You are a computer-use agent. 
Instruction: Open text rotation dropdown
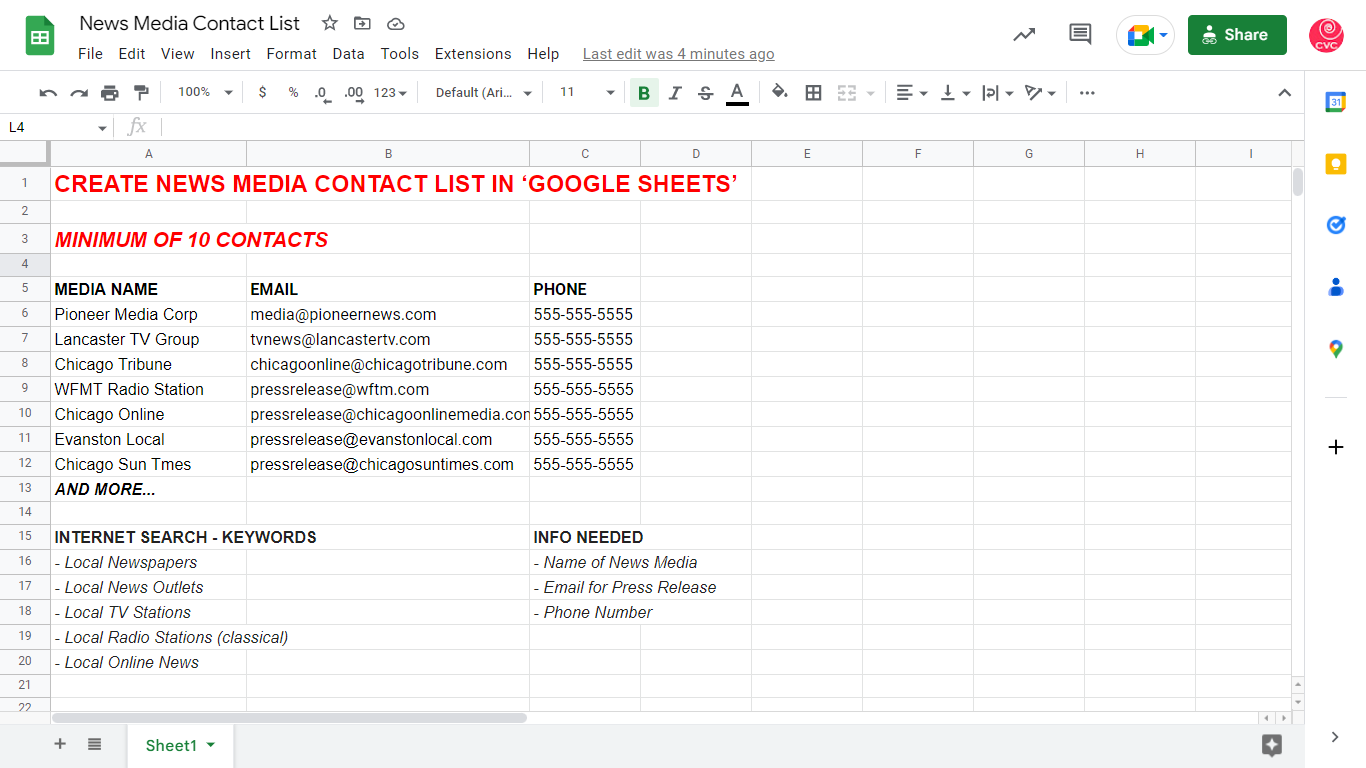click(x=1040, y=93)
